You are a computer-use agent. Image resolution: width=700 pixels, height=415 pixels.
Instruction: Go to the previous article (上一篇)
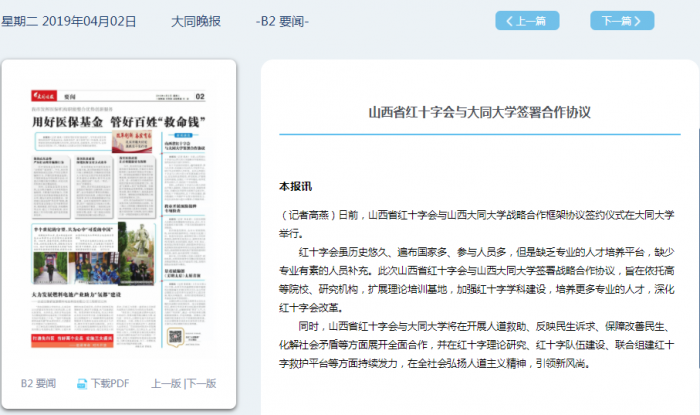527,21
